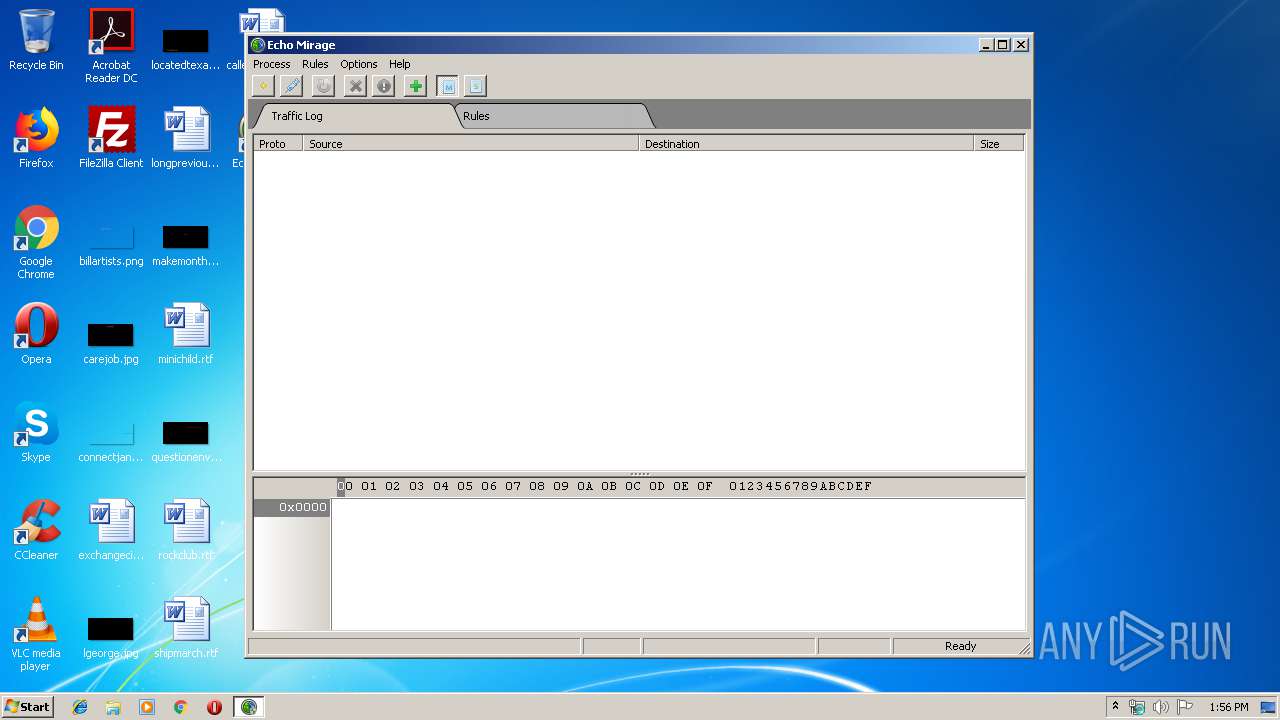Select the billartists.png file
Screen dimensions: 1280x720
[x=111, y=243]
